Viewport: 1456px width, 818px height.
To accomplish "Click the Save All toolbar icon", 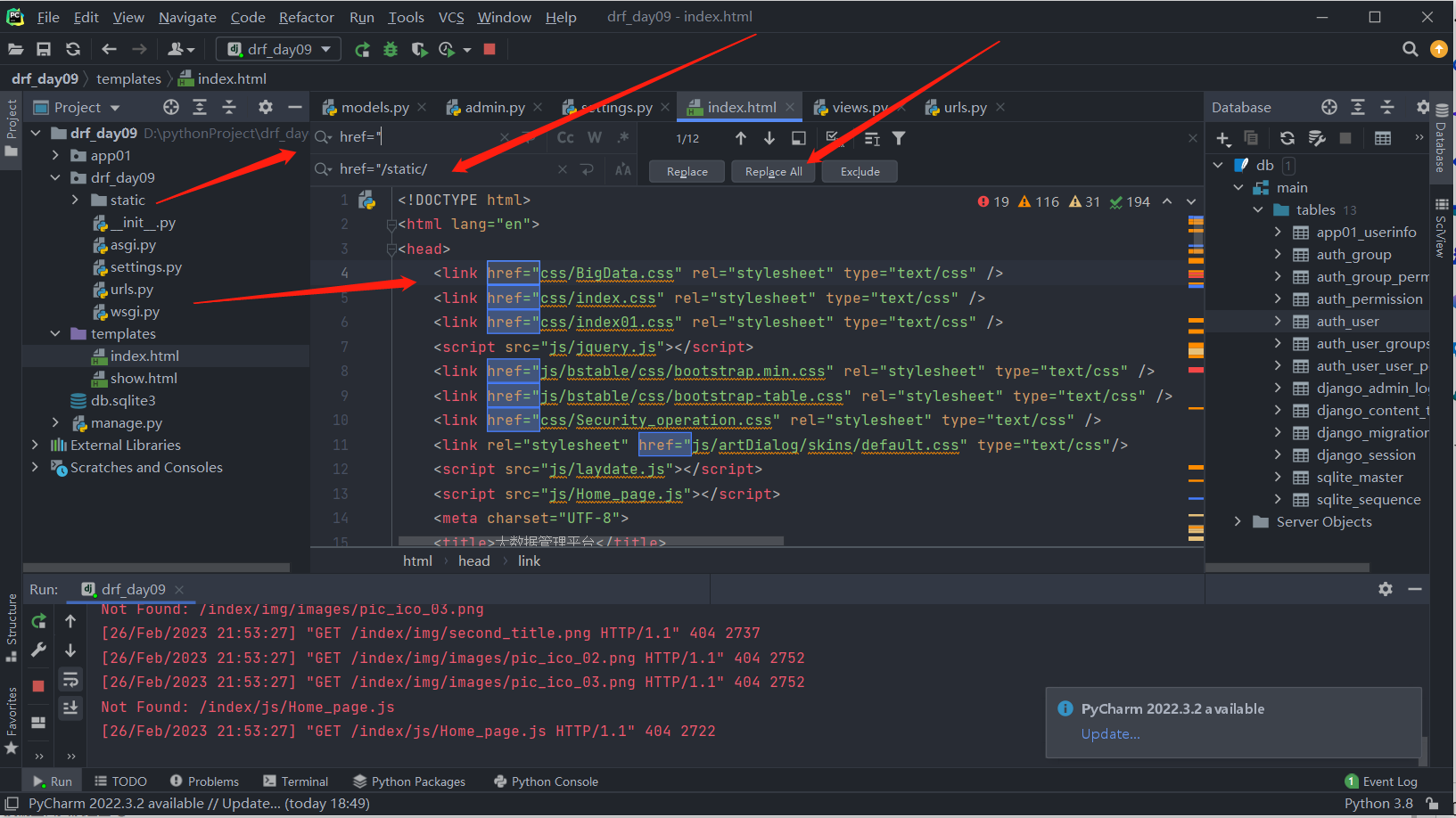I will [44, 49].
